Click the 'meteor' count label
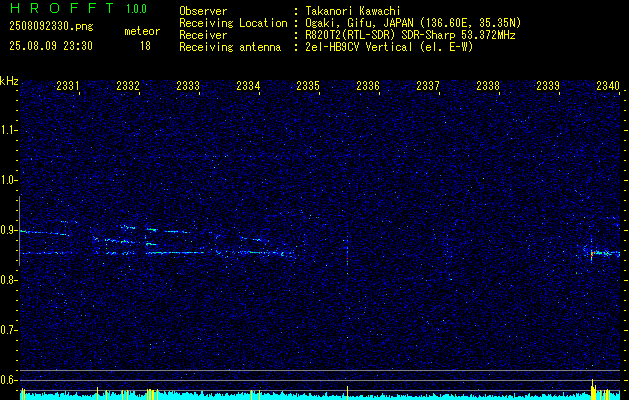 [142, 31]
